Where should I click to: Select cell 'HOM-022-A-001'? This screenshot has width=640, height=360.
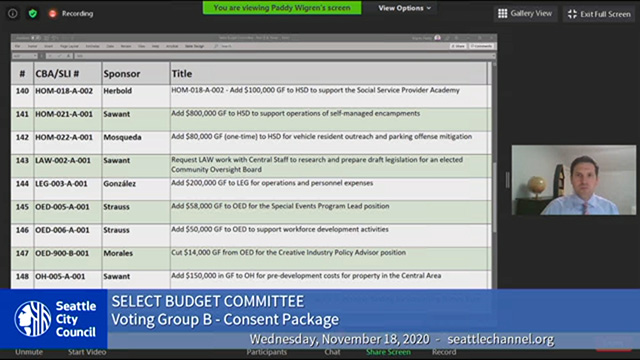coord(68,143)
